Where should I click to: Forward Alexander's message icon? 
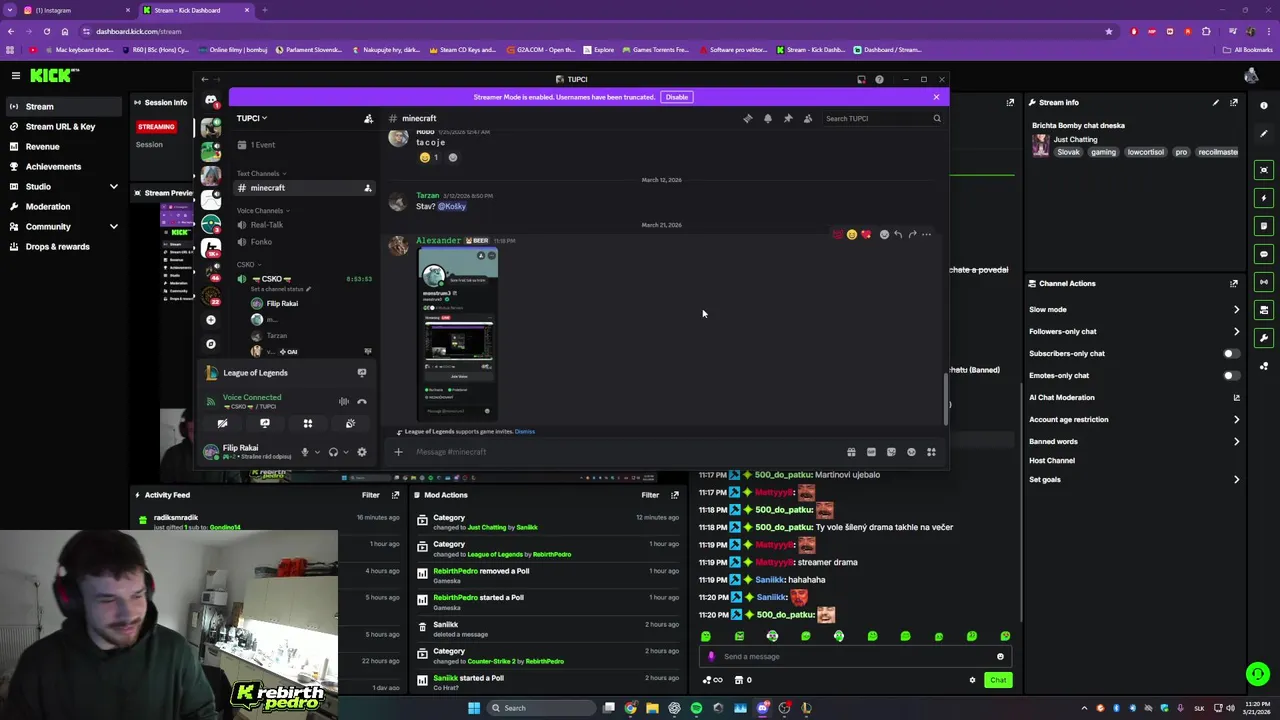[x=912, y=235]
